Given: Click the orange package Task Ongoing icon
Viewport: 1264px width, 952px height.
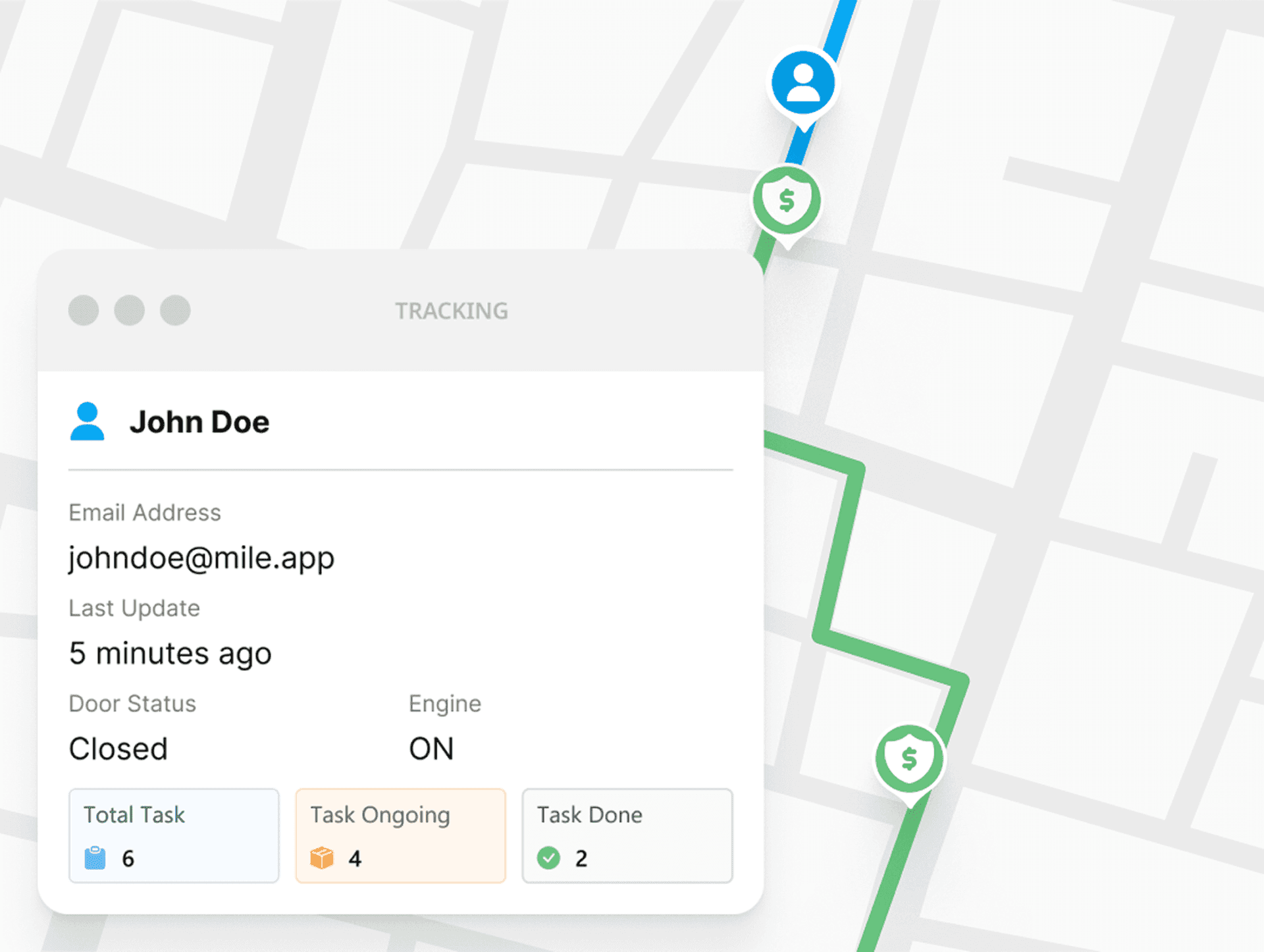Looking at the screenshot, I should [x=321, y=858].
